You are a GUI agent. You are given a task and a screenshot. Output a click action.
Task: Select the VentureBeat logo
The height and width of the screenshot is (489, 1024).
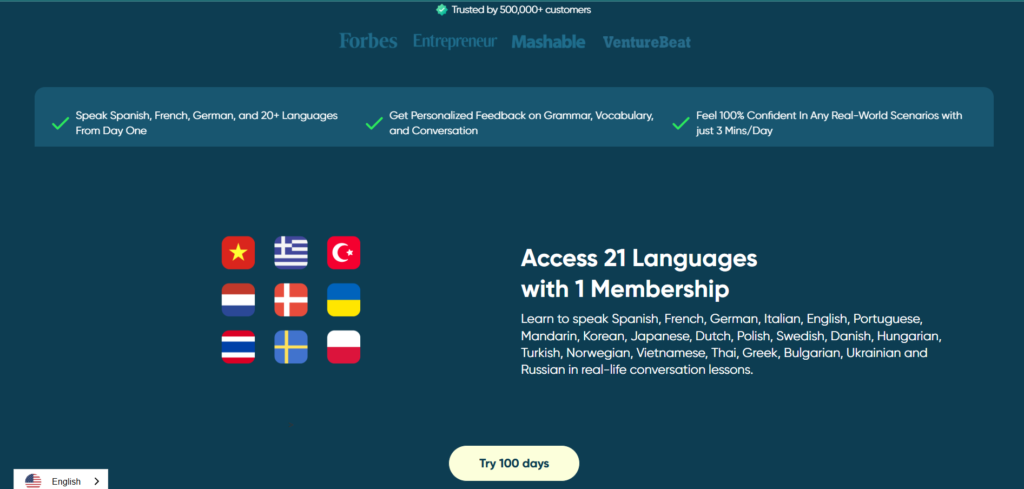[x=647, y=42]
